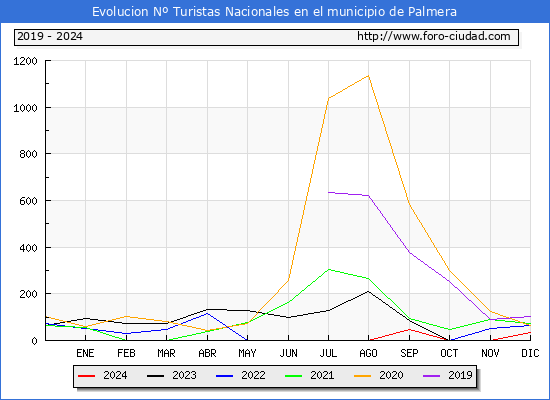Click the http://www.foro-ciudad.com URL text
The height and width of the screenshot is (400, 550).
[x=434, y=36]
